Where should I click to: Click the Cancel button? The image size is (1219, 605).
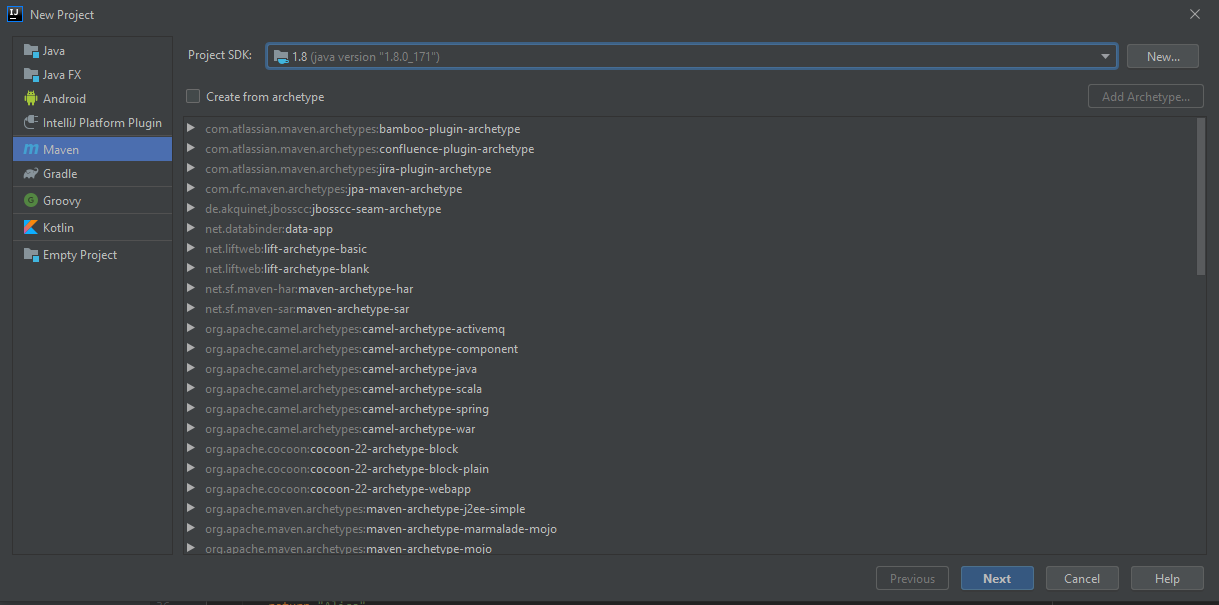pos(1082,578)
